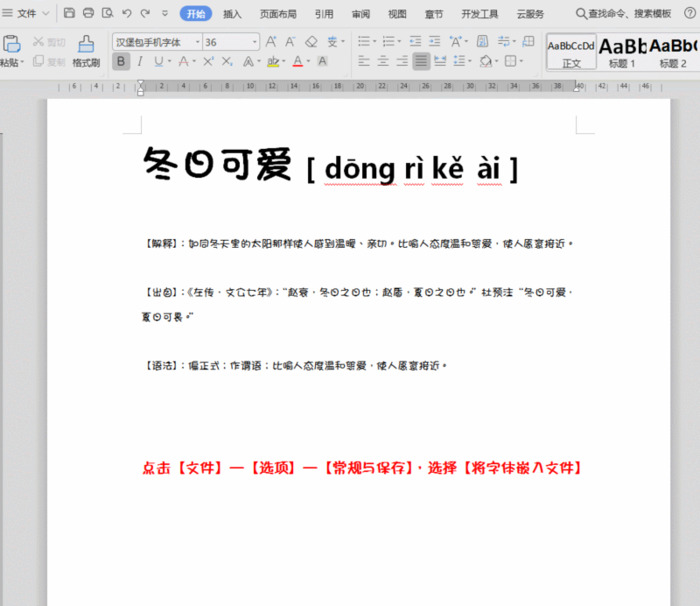Screen dimensions: 700x606
Task: Toggle show/hide table gridlines icon
Action: [x=529, y=42]
